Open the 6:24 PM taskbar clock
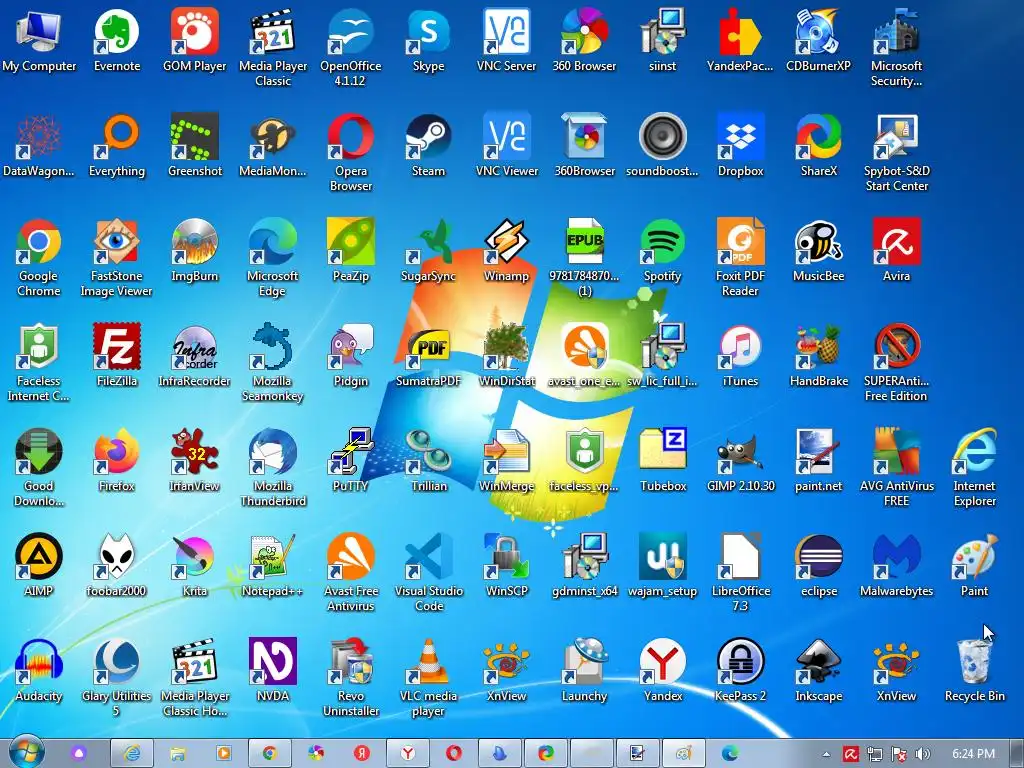Screen dimensions: 1024x768 [974, 754]
